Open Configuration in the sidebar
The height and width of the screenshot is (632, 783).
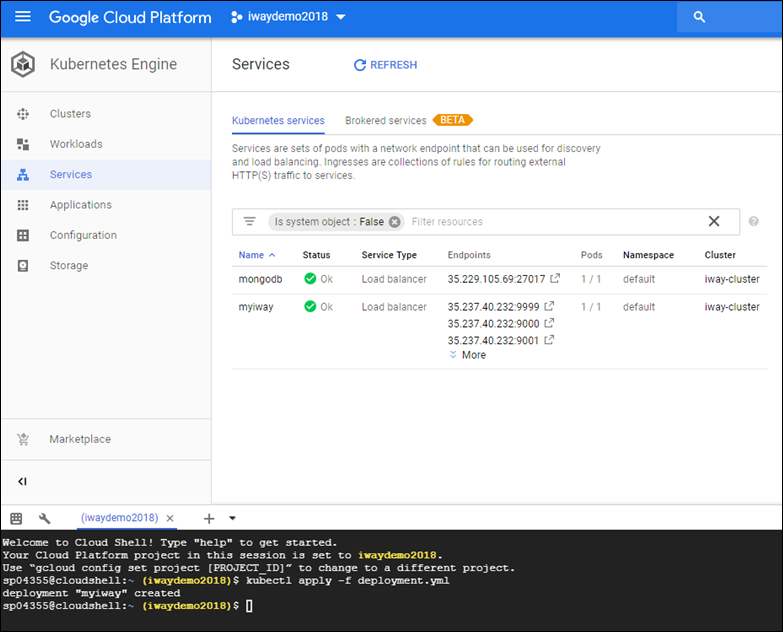(x=83, y=235)
